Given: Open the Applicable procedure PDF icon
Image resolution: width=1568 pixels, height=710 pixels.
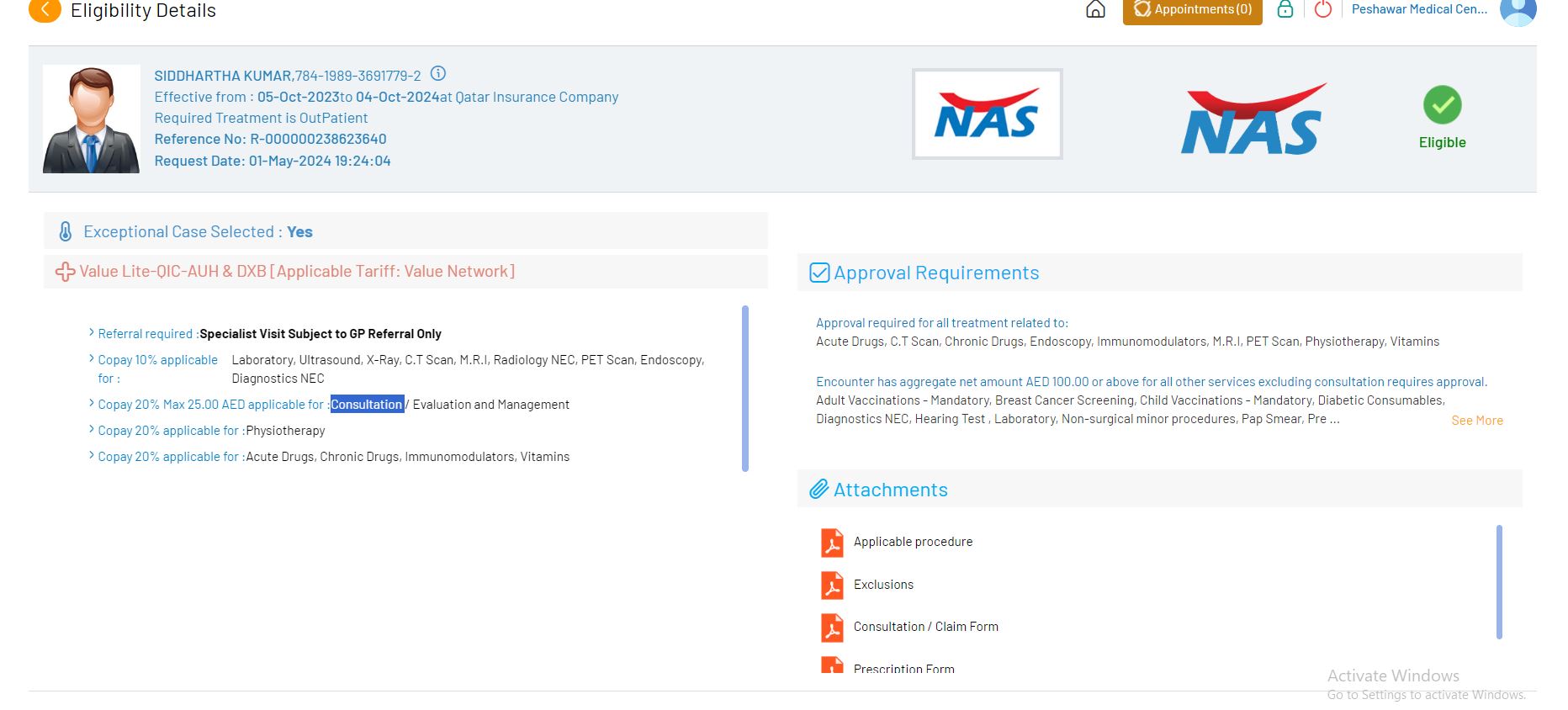Looking at the screenshot, I should click(832, 543).
